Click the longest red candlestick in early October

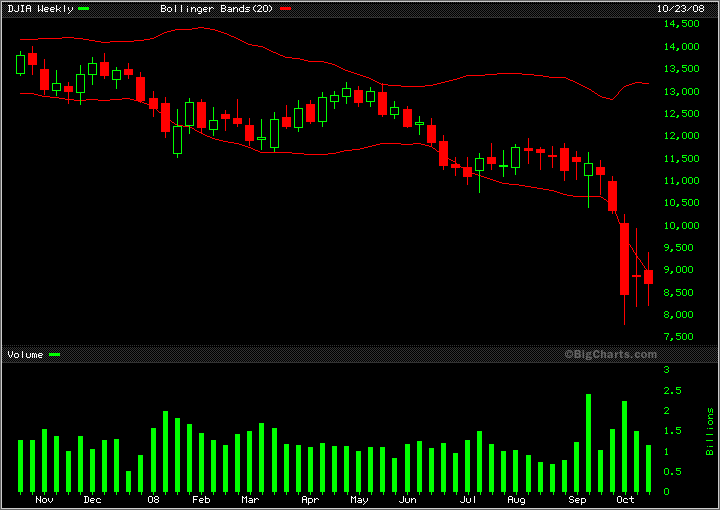tap(624, 269)
